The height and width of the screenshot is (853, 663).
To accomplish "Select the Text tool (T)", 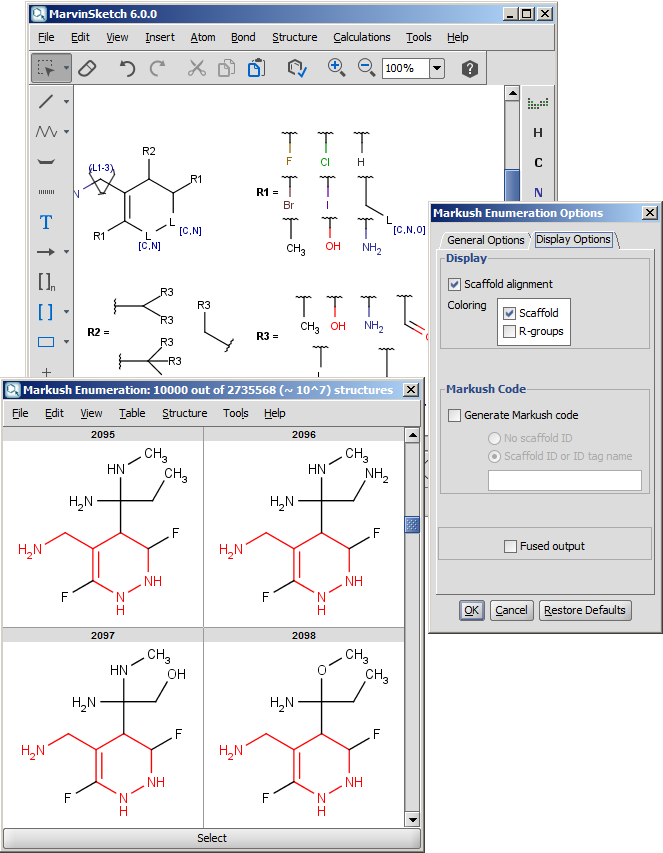I will pos(46,222).
